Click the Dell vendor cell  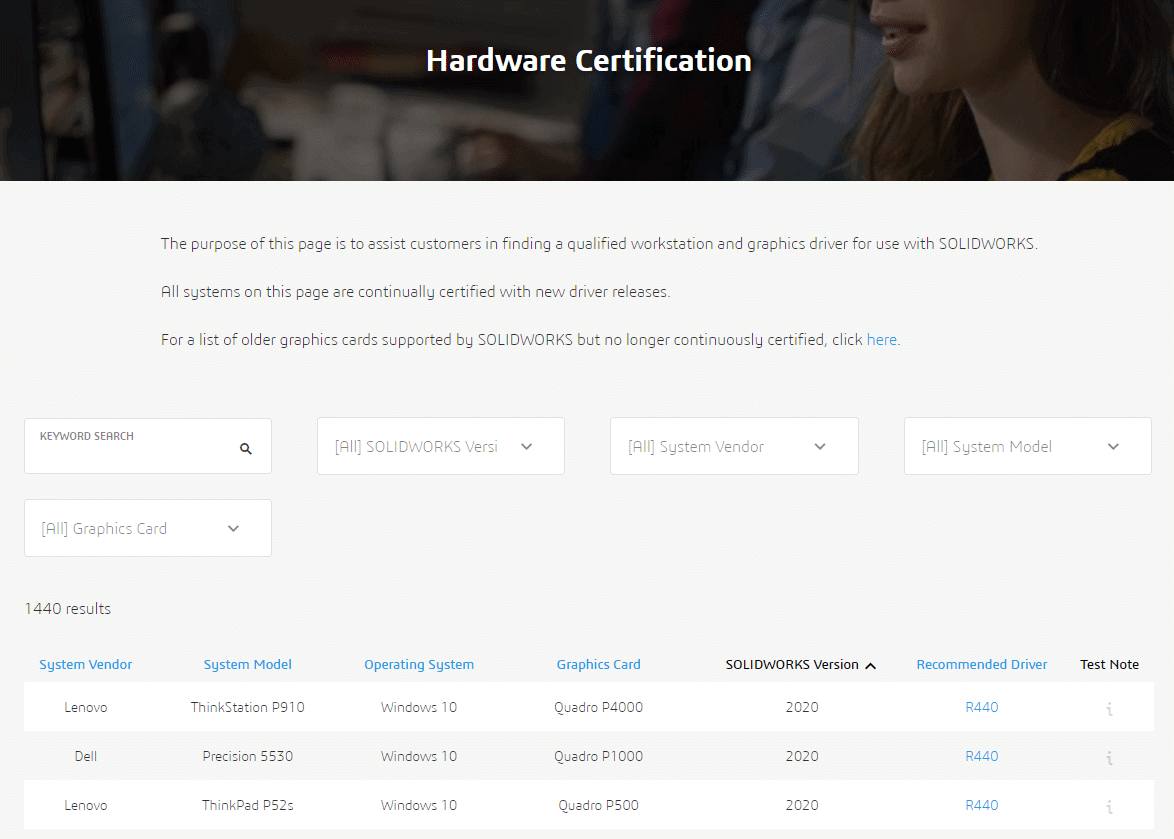pos(85,757)
